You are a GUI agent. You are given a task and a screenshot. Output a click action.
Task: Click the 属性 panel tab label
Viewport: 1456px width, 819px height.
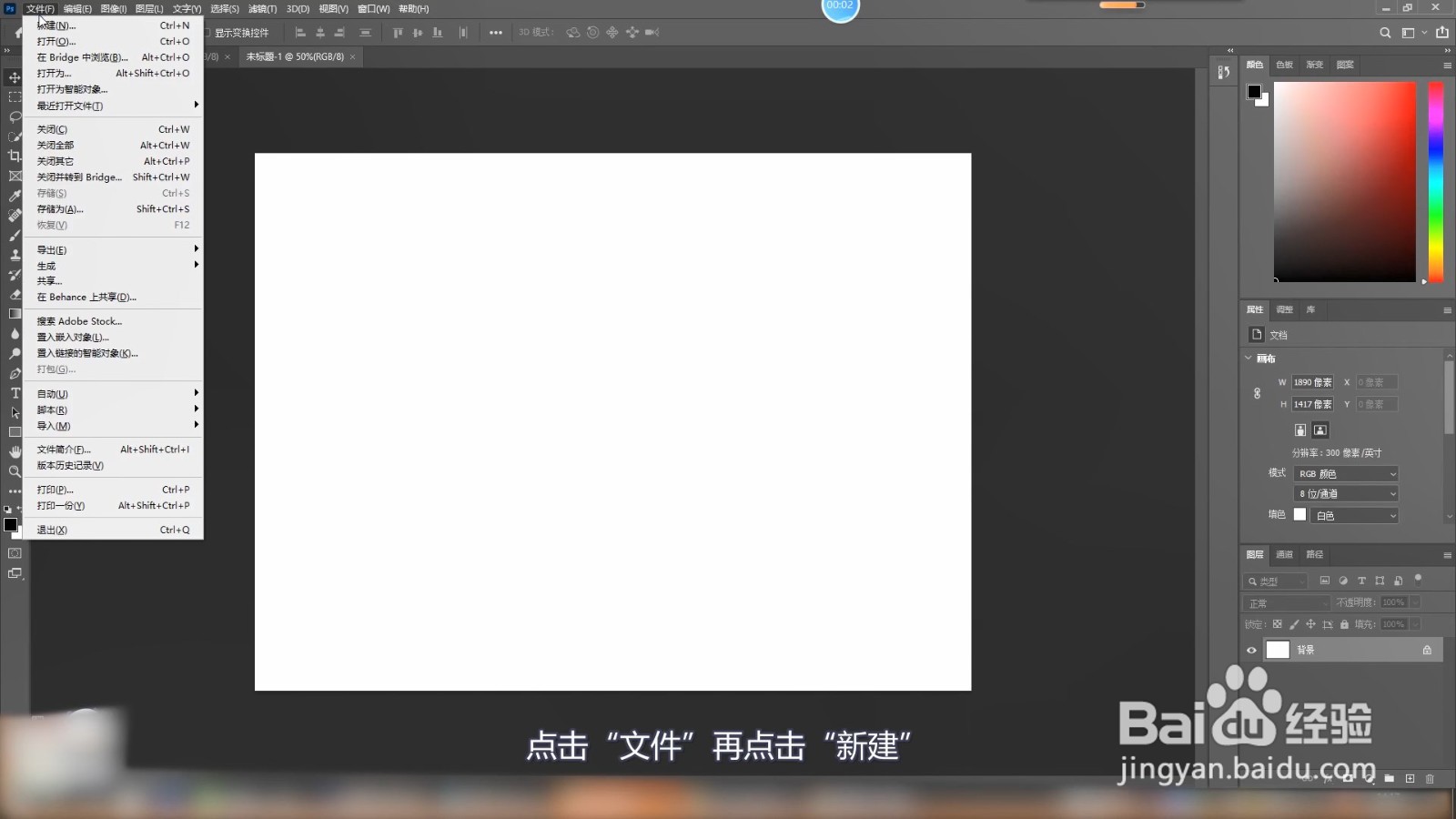[1254, 309]
